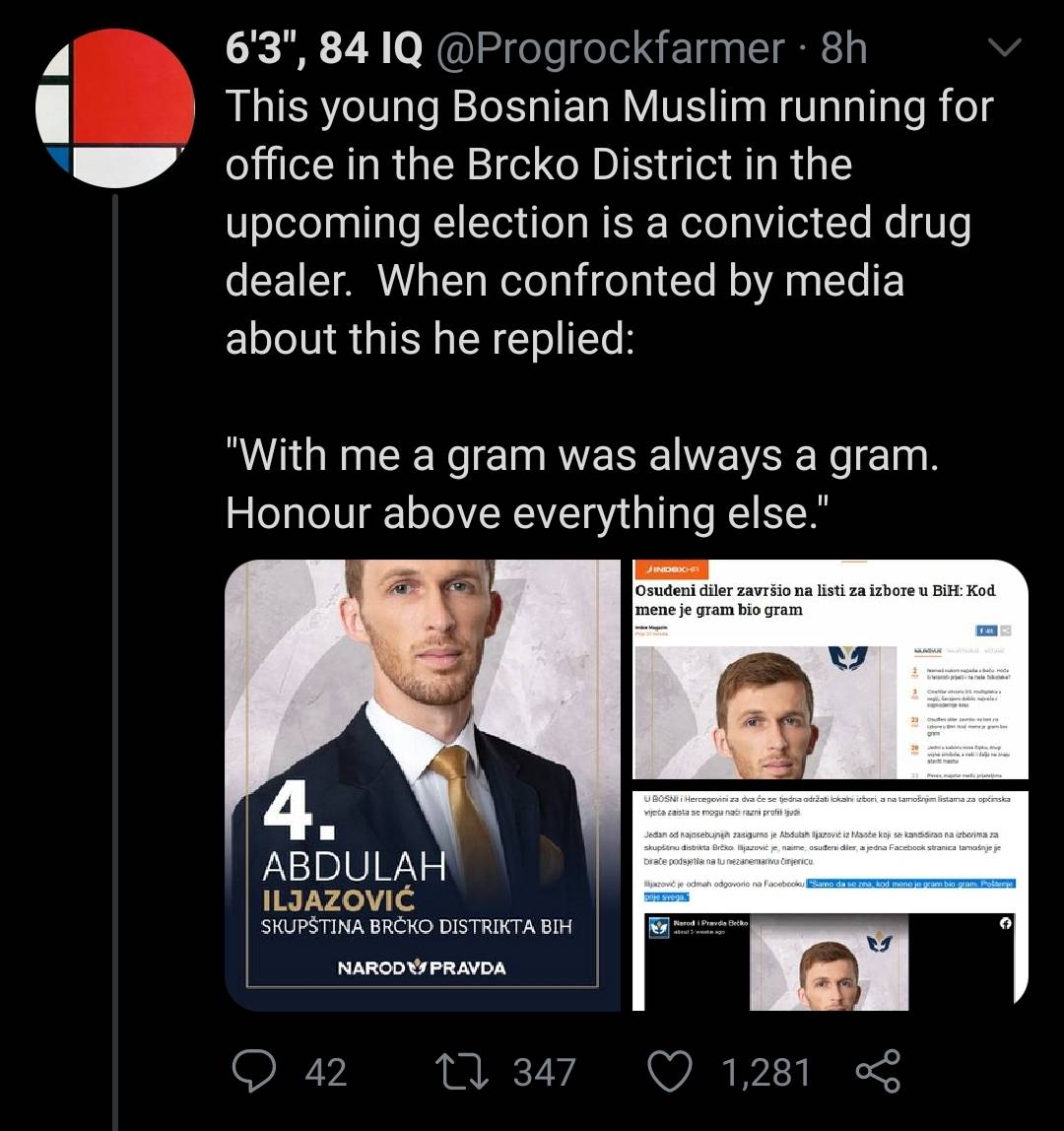Tap the share icon beside likes
Screen dimensions: 1064x1131
[x=877, y=1071]
